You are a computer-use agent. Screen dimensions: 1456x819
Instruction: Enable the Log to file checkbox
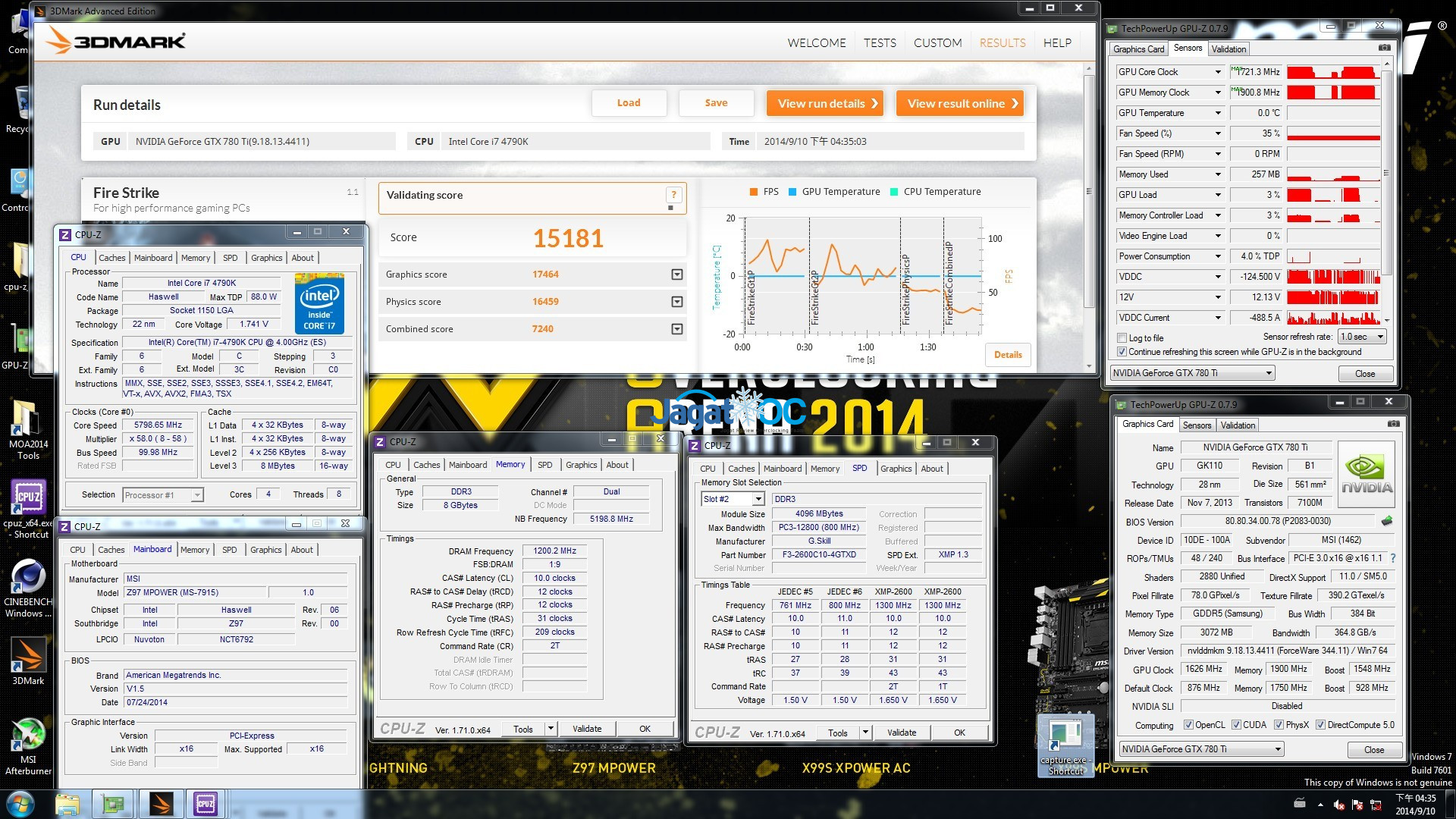[1122, 338]
